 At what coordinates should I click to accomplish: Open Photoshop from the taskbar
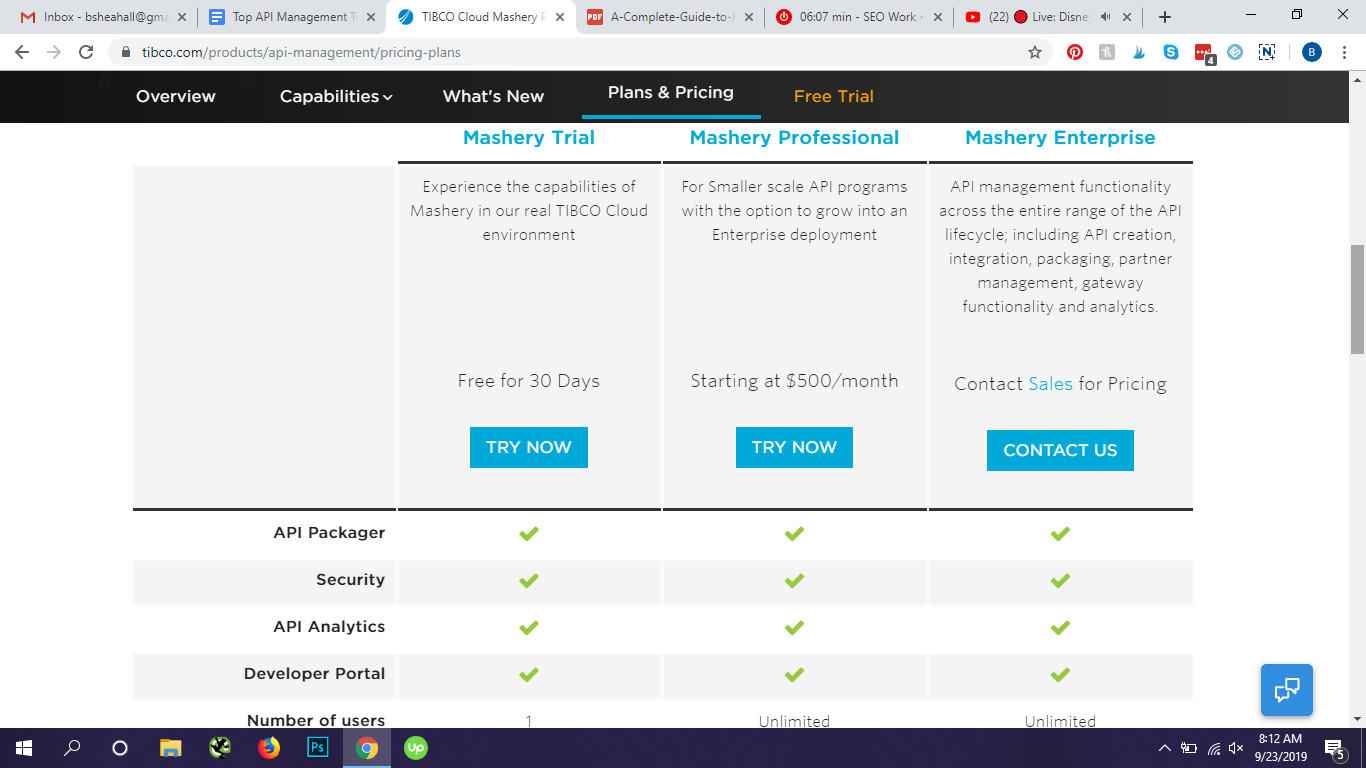click(x=318, y=747)
